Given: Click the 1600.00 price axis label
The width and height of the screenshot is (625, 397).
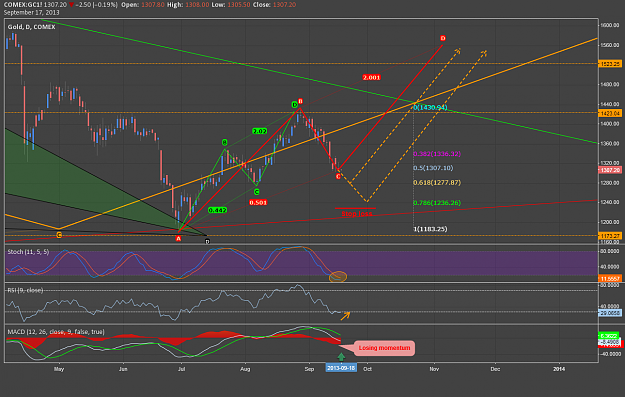Looking at the screenshot, I should click(611, 25).
